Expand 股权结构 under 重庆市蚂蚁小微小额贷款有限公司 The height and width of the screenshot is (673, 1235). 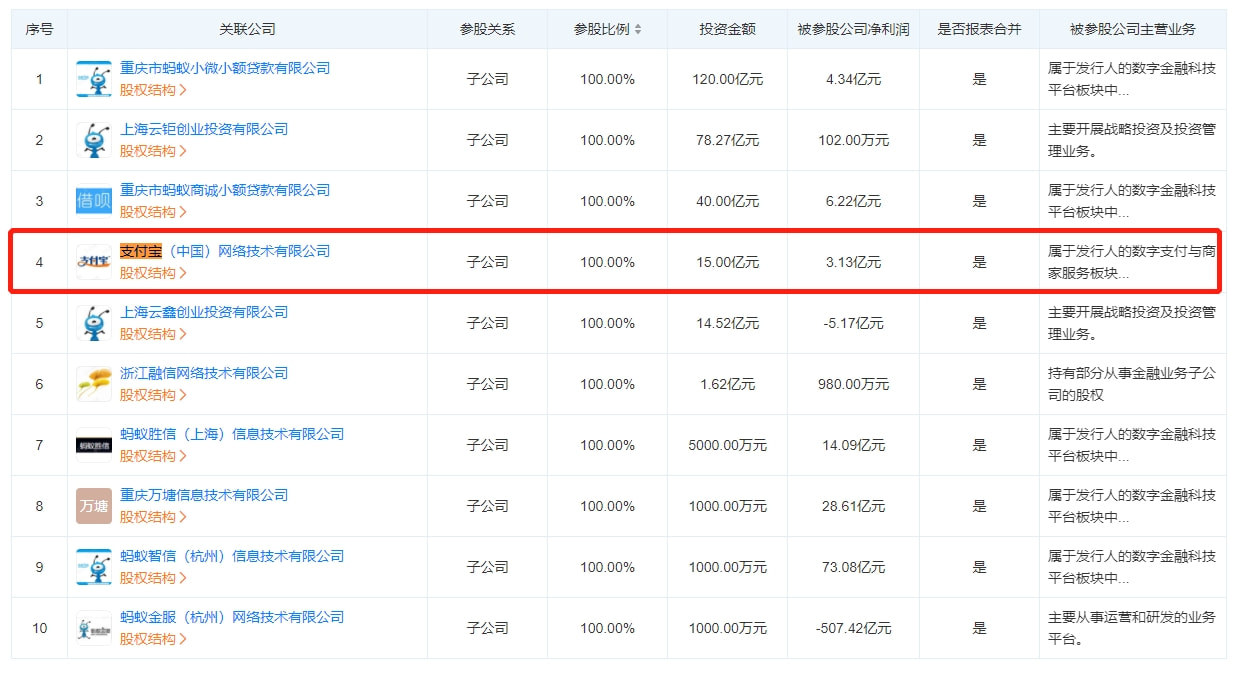point(153,90)
